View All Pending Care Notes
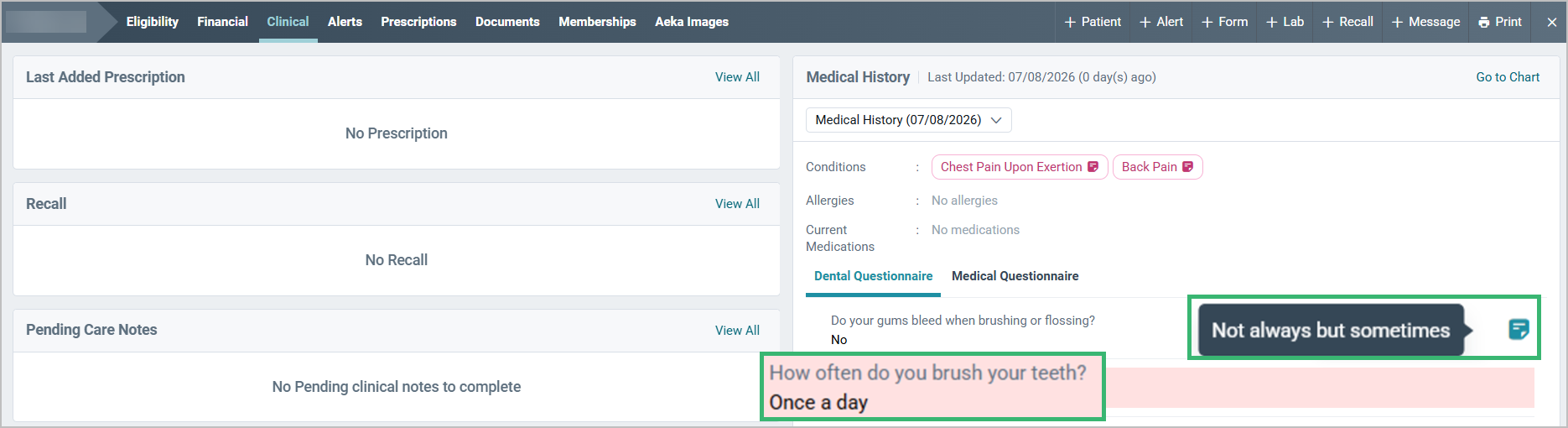Image resolution: width=1568 pixels, height=428 pixels. point(737,331)
